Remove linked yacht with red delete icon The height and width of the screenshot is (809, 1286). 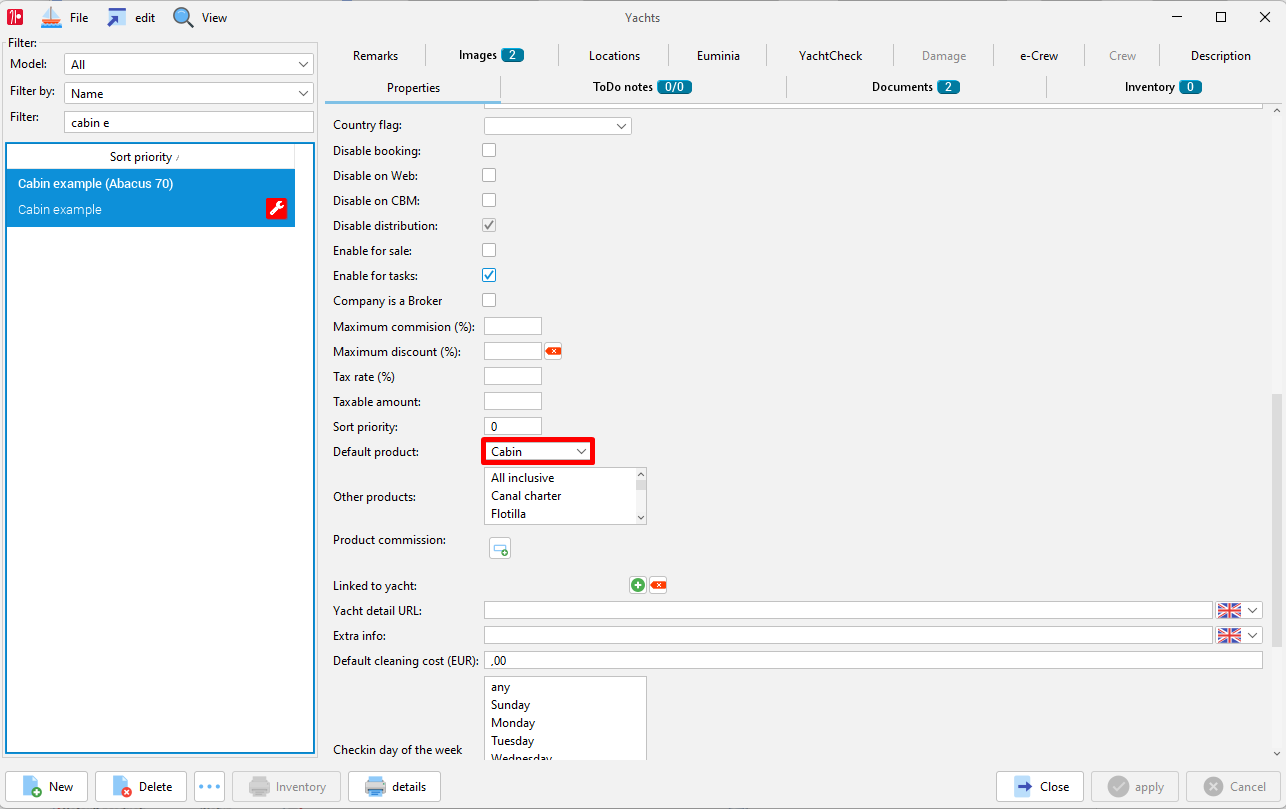pyautogui.click(x=658, y=585)
